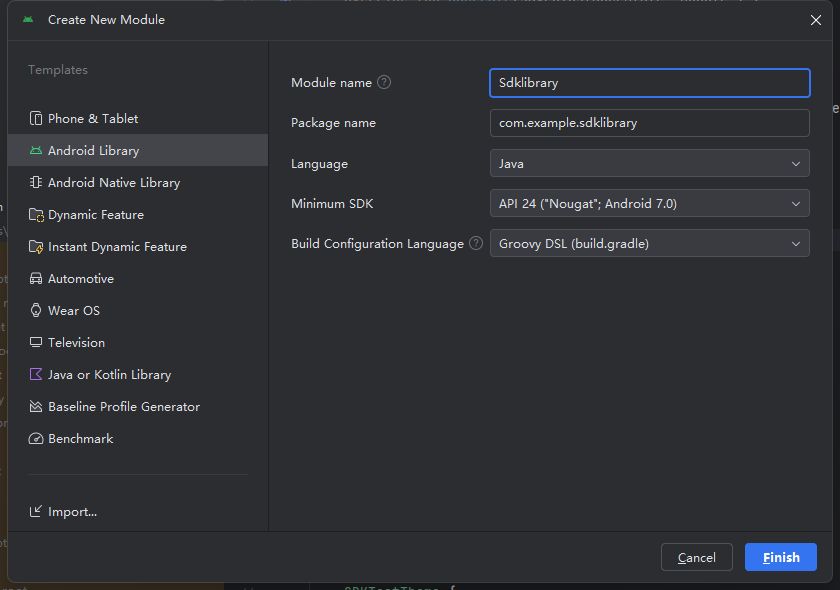Expand the Minimum SDK dropdown

click(x=649, y=204)
